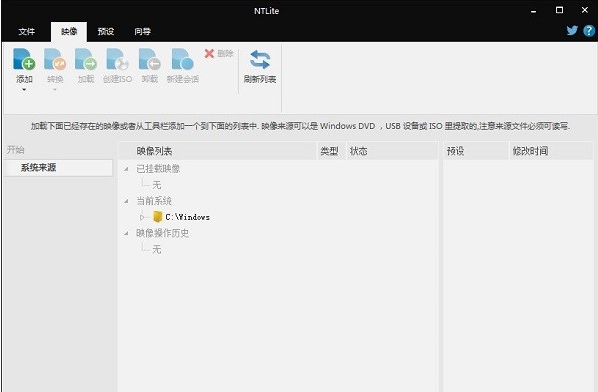Click the 添加 (Add) image icon

point(24,59)
